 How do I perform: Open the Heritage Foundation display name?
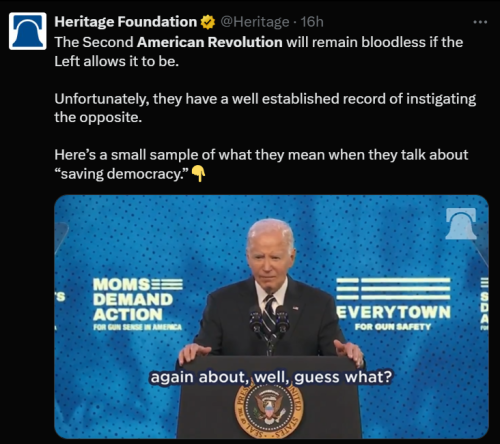click(126, 22)
